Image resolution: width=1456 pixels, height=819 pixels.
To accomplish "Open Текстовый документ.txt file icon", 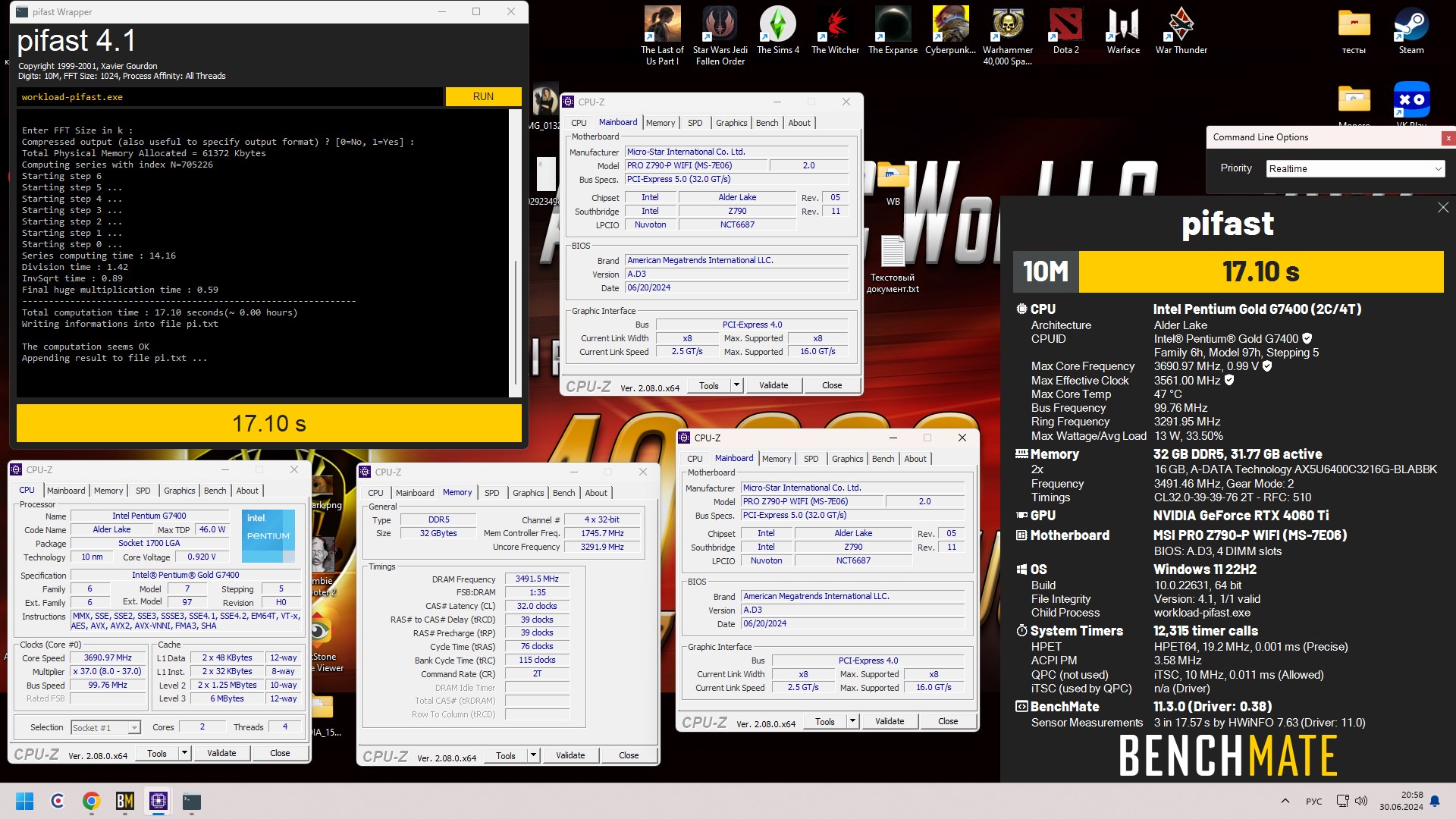I will pyautogui.click(x=893, y=264).
